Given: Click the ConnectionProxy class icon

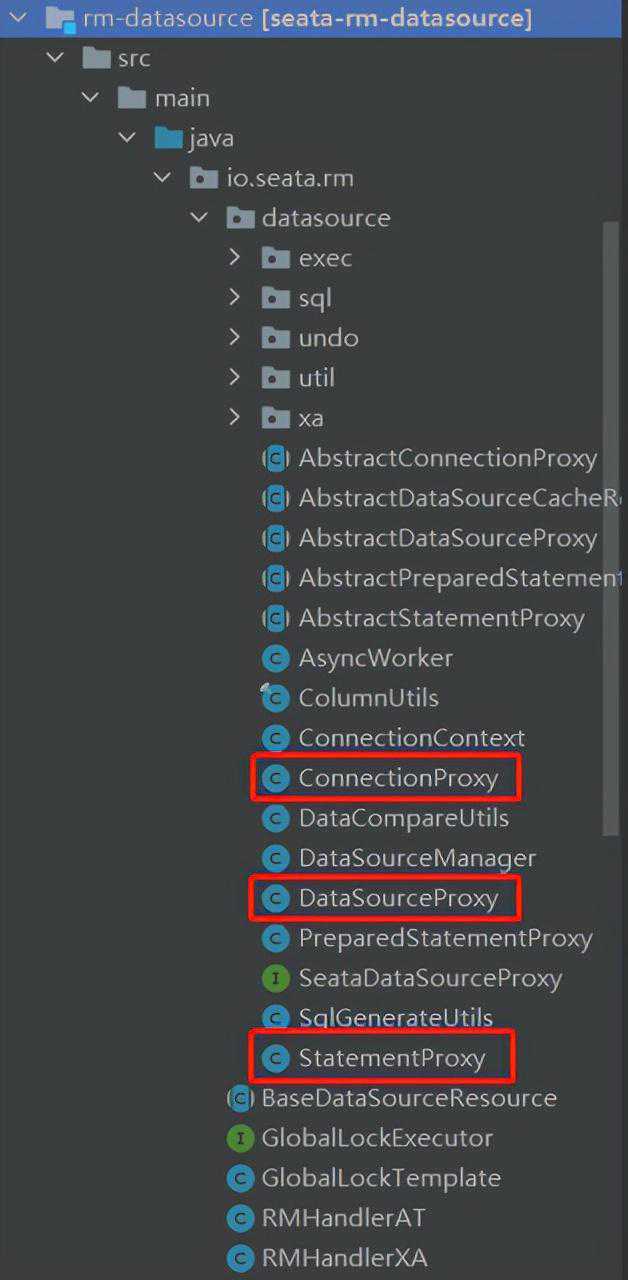Looking at the screenshot, I should pyautogui.click(x=275, y=778).
